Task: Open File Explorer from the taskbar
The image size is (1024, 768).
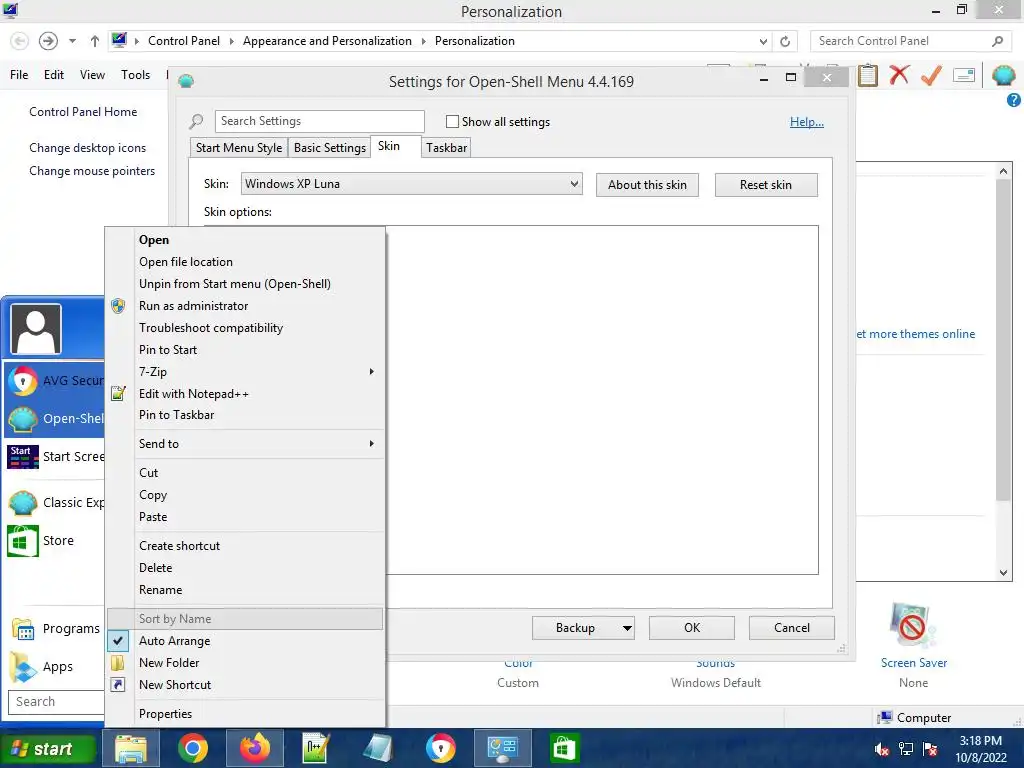Action: coord(131,748)
